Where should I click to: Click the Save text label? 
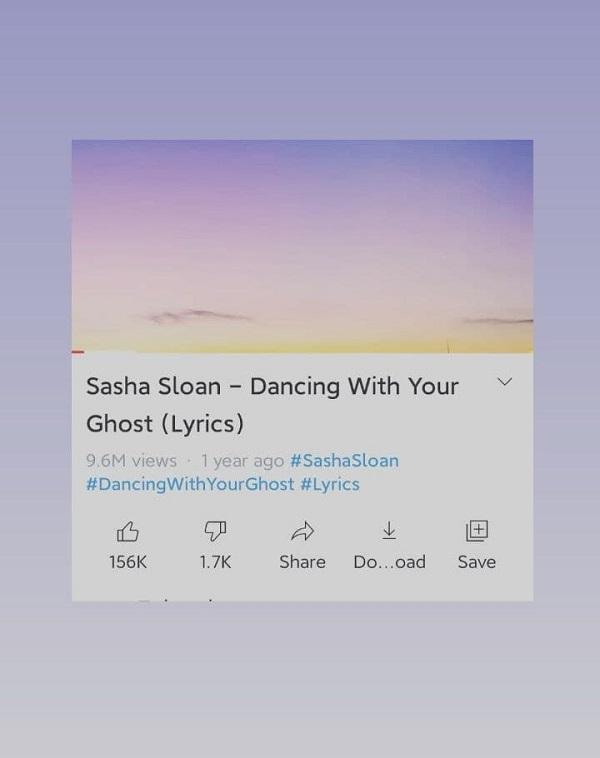(x=477, y=562)
